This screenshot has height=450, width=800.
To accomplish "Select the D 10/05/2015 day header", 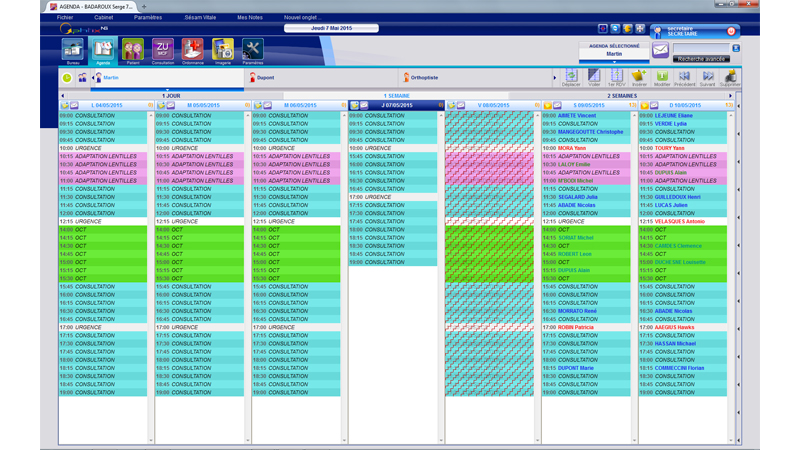I will (686, 106).
